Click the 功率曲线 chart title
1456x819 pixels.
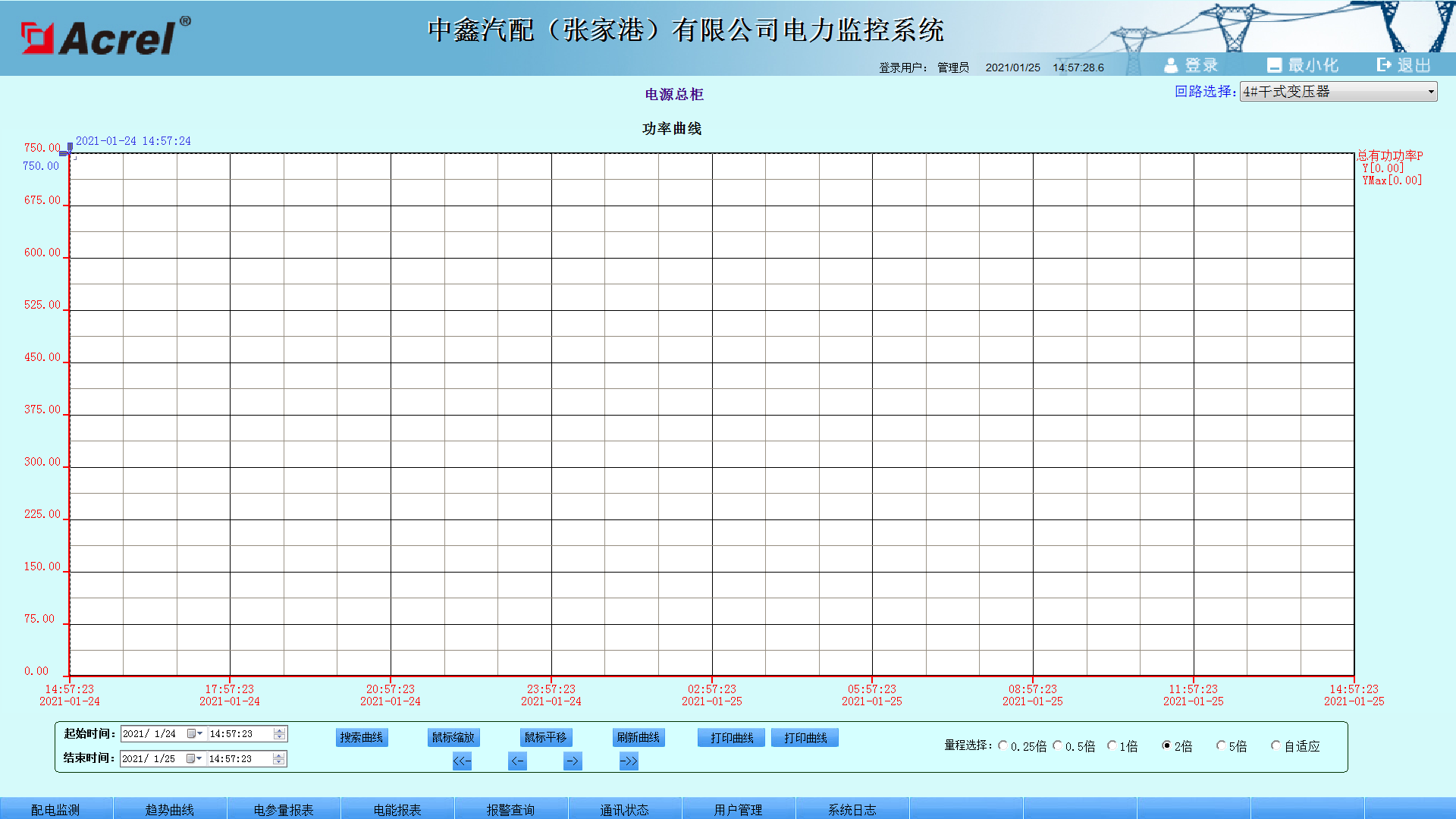pyautogui.click(x=672, y=129)
